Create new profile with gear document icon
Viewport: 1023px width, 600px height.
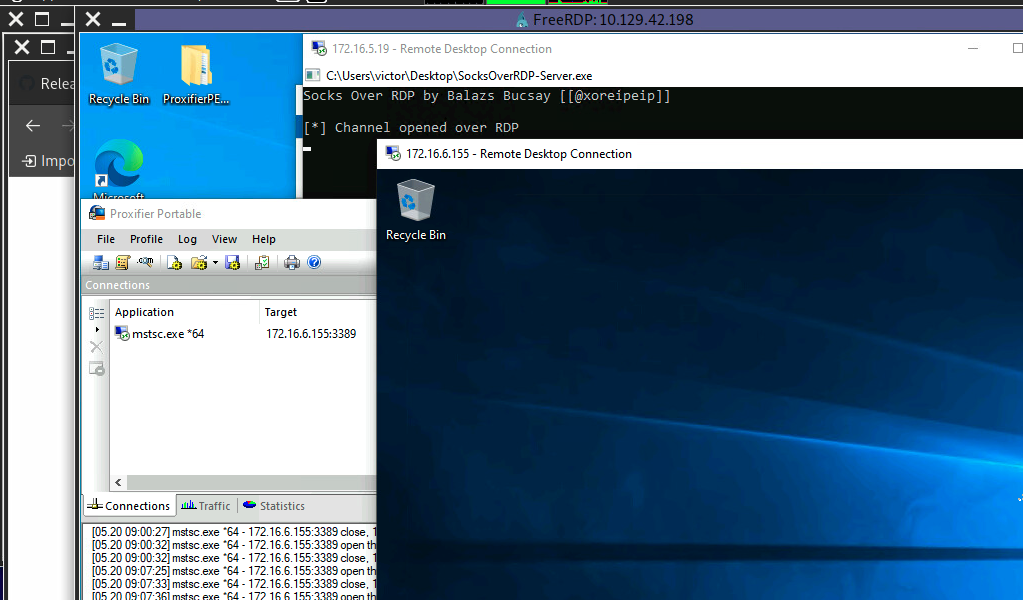tap(174, 263)
